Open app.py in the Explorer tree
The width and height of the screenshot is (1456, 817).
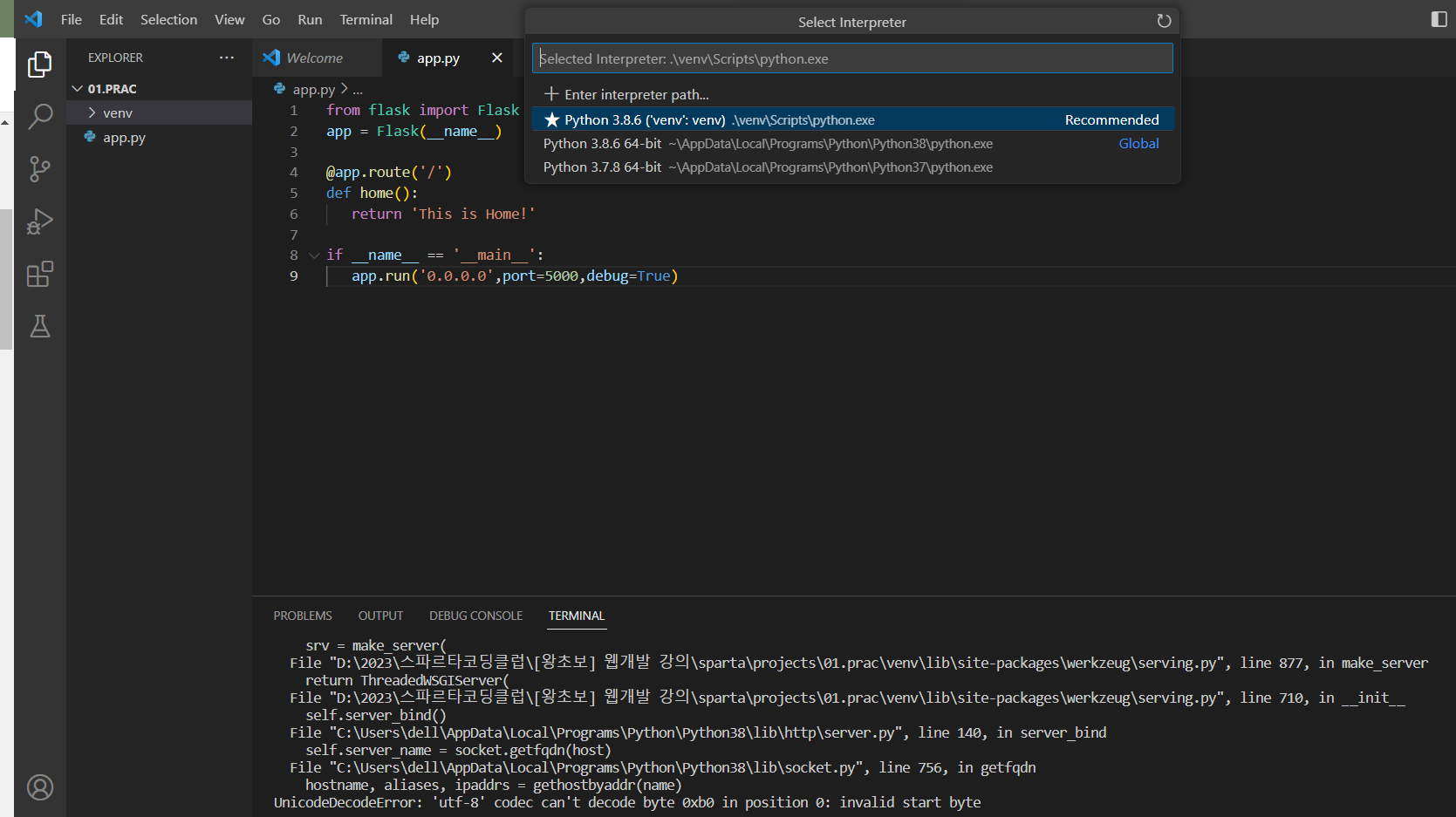click(x=159, y=137)
